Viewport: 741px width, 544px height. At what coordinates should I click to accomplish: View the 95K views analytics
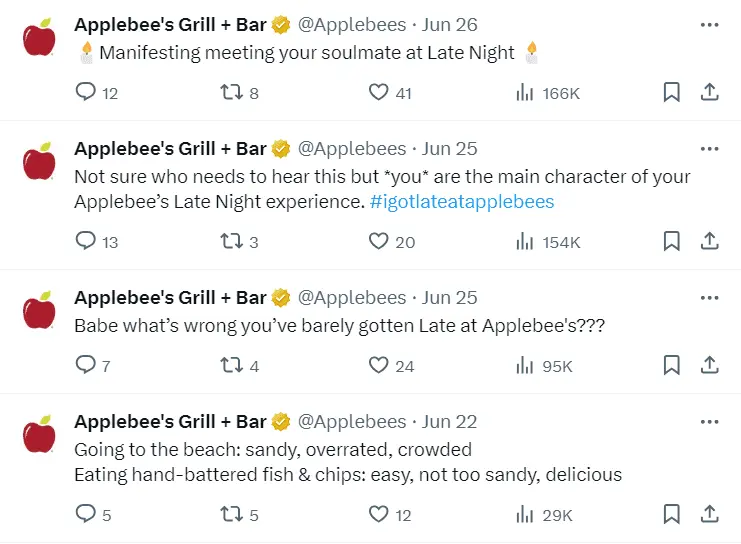525,366
